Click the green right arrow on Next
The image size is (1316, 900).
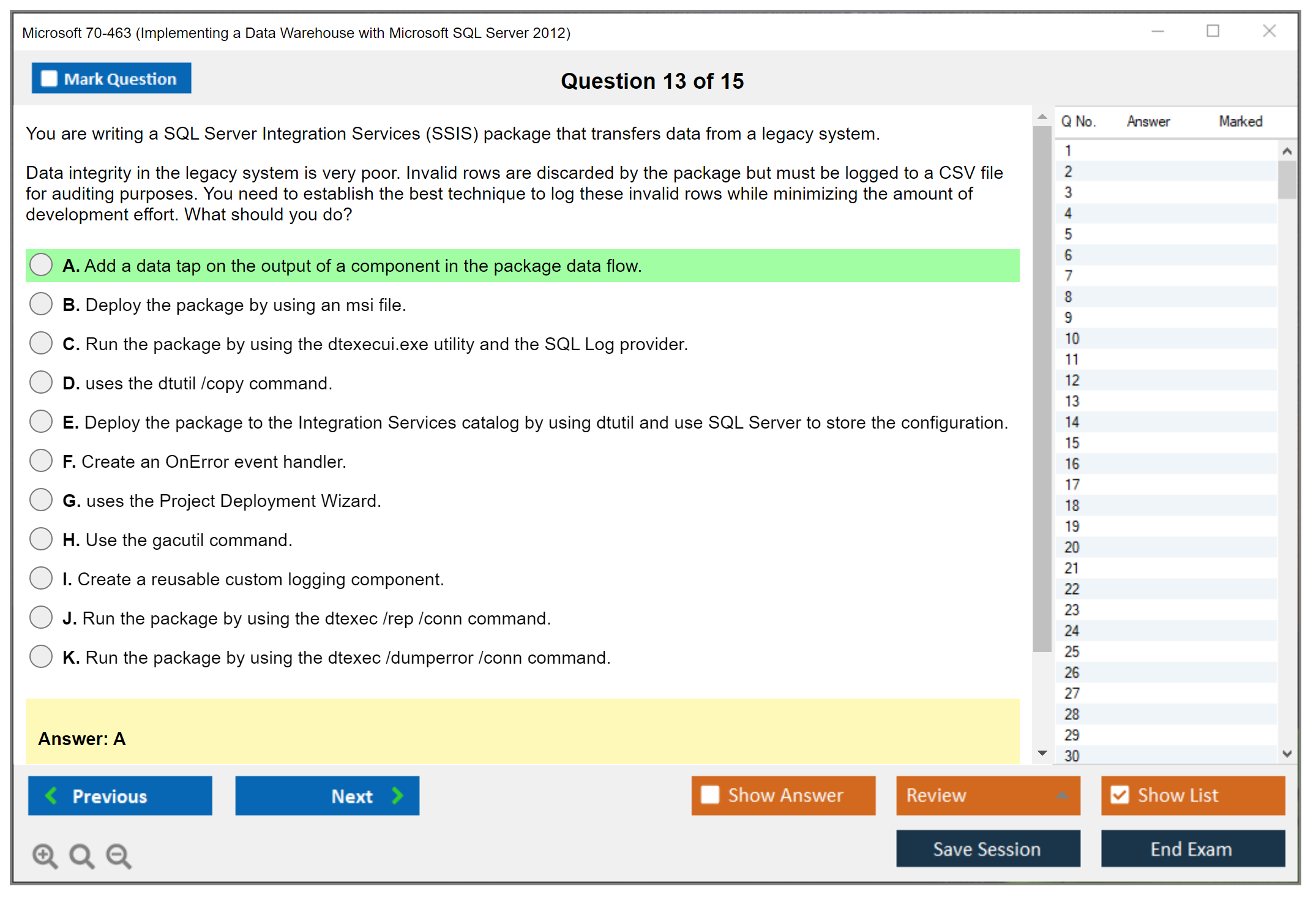coord(397,795)
